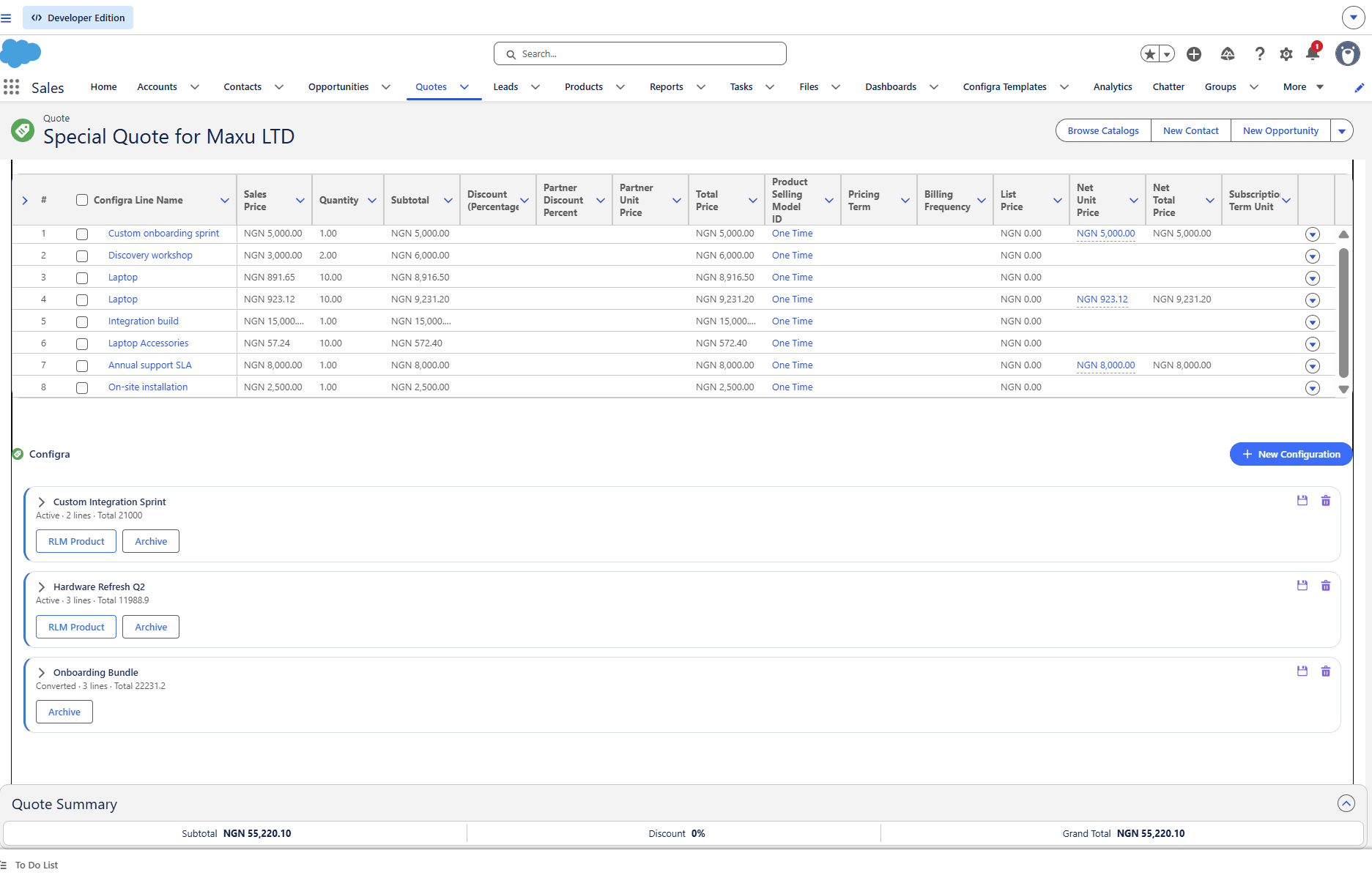Screen dimensions: 1372x875
Task: Open row actions for Integration build
Action: (x=1313, y=322)
